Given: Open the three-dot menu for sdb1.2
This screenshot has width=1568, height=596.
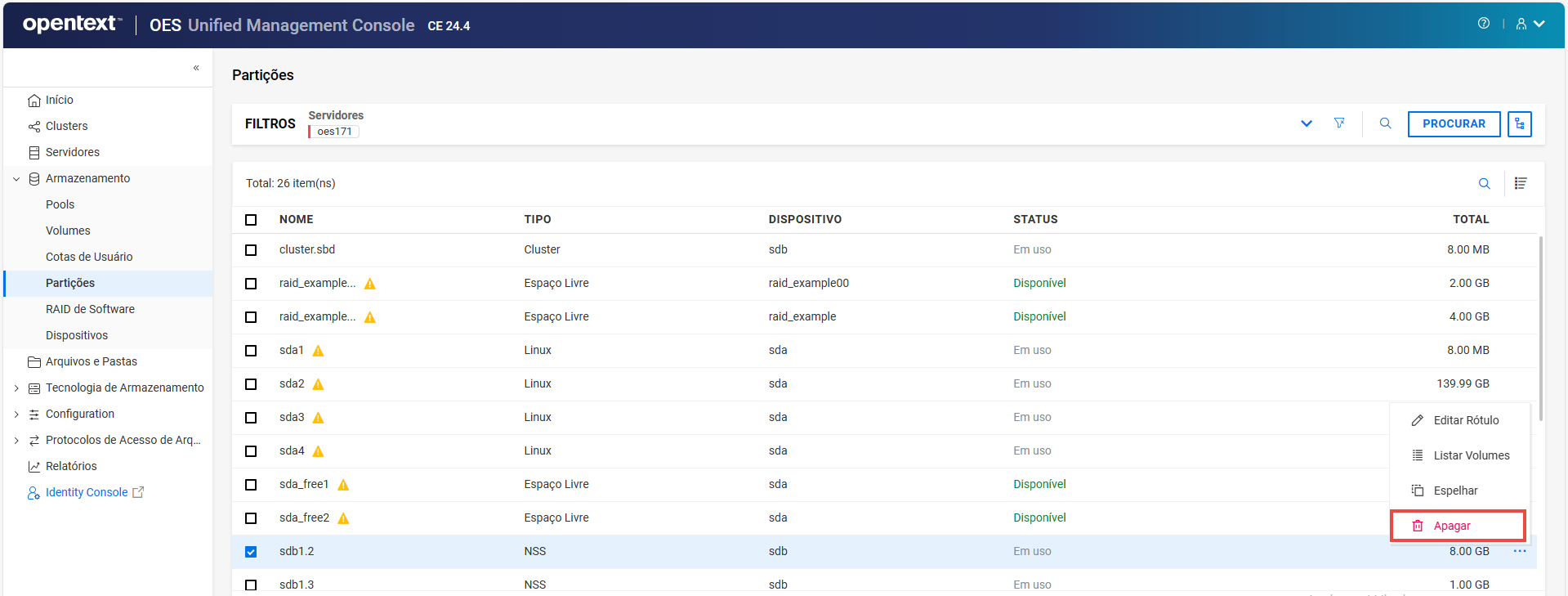Looking at the screenshot, I should coord(1519,552).
